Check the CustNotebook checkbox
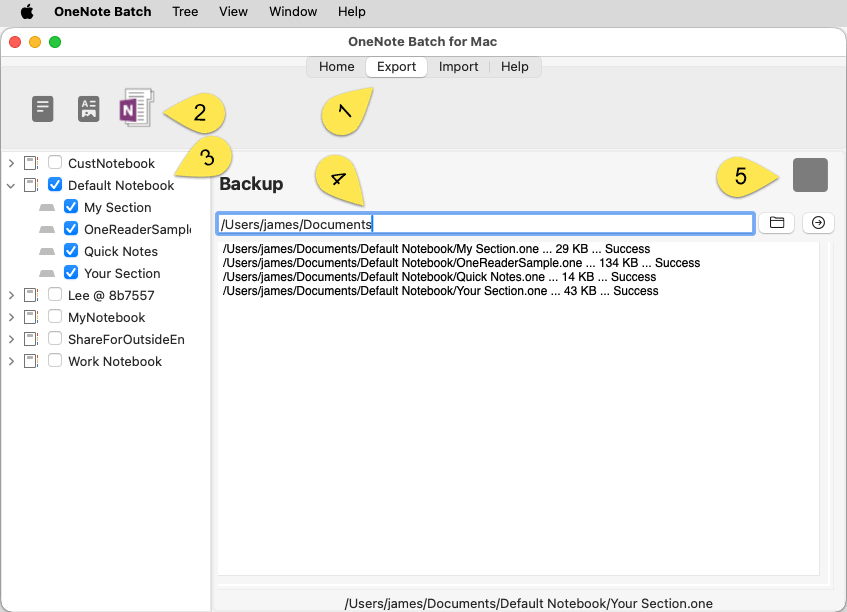 (55, 163)
